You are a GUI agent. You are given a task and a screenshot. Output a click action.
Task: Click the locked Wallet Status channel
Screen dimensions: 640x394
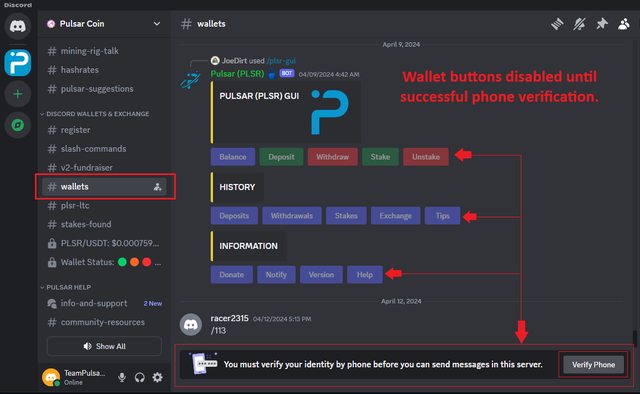(104, 262)
